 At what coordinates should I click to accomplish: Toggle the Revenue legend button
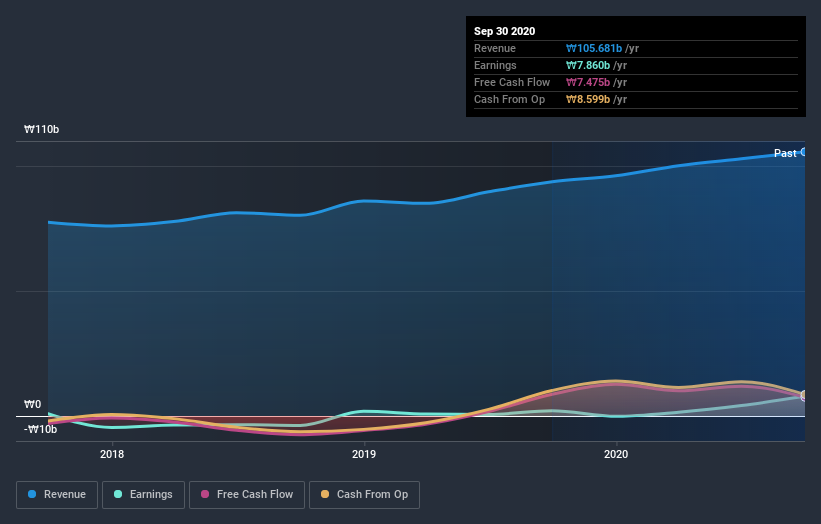(x=57, y=495)
